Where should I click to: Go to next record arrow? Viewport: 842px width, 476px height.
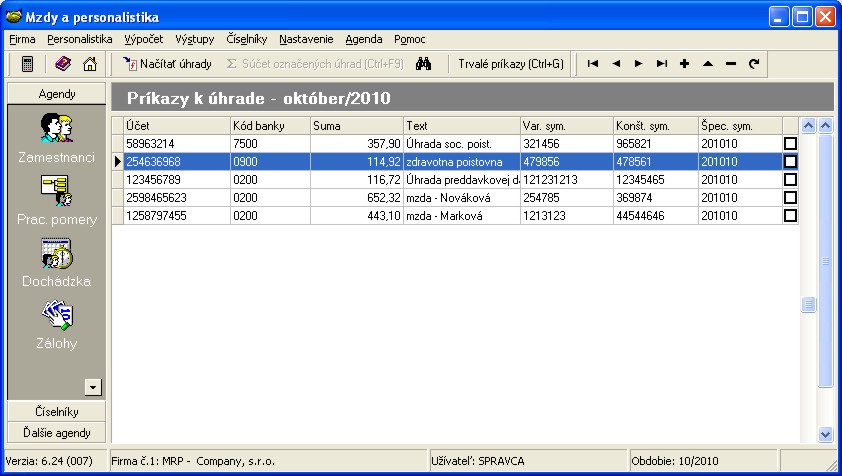point(638,64)
